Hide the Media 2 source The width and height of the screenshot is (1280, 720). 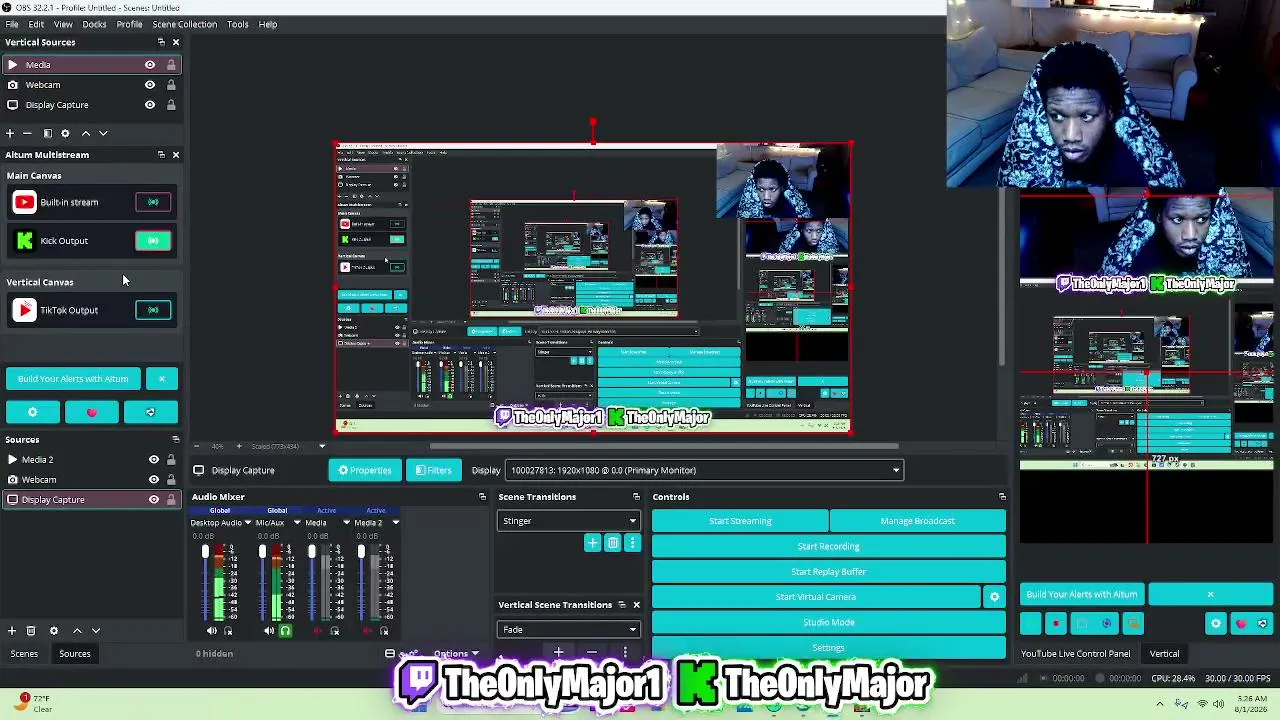coord(154,460)
